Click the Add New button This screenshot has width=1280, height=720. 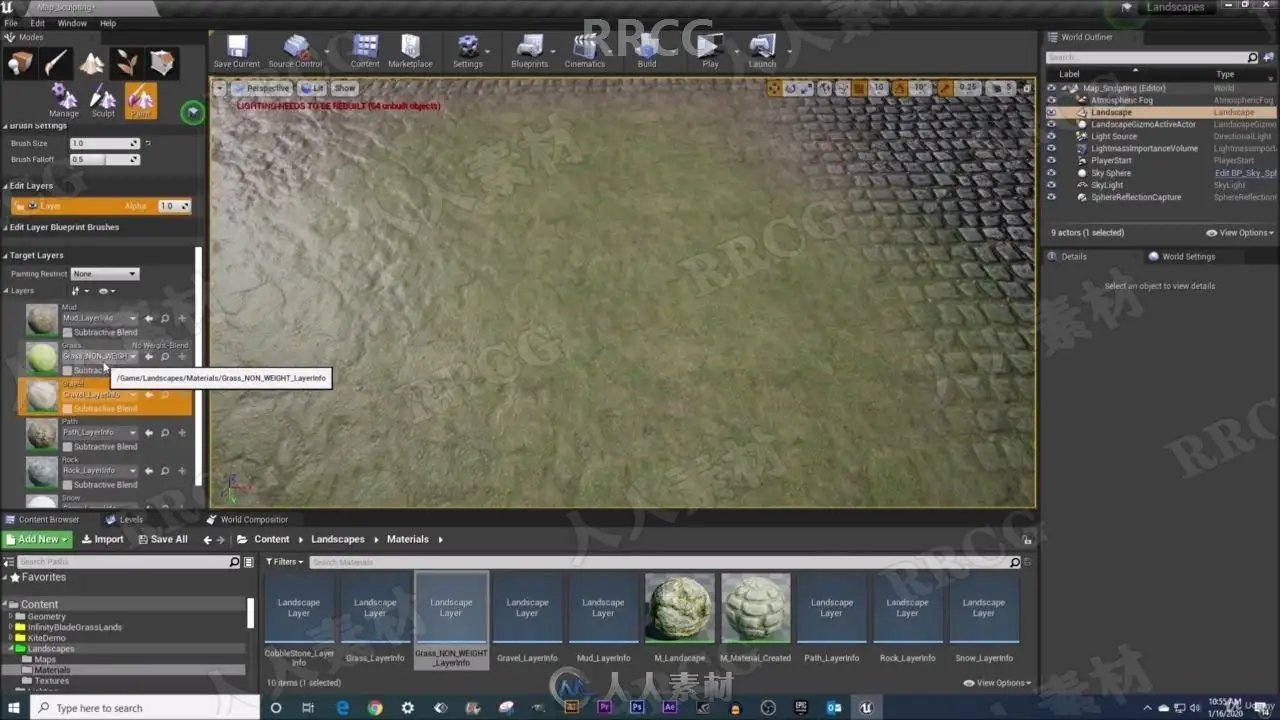pyautogui.click(x=38, y=540)
